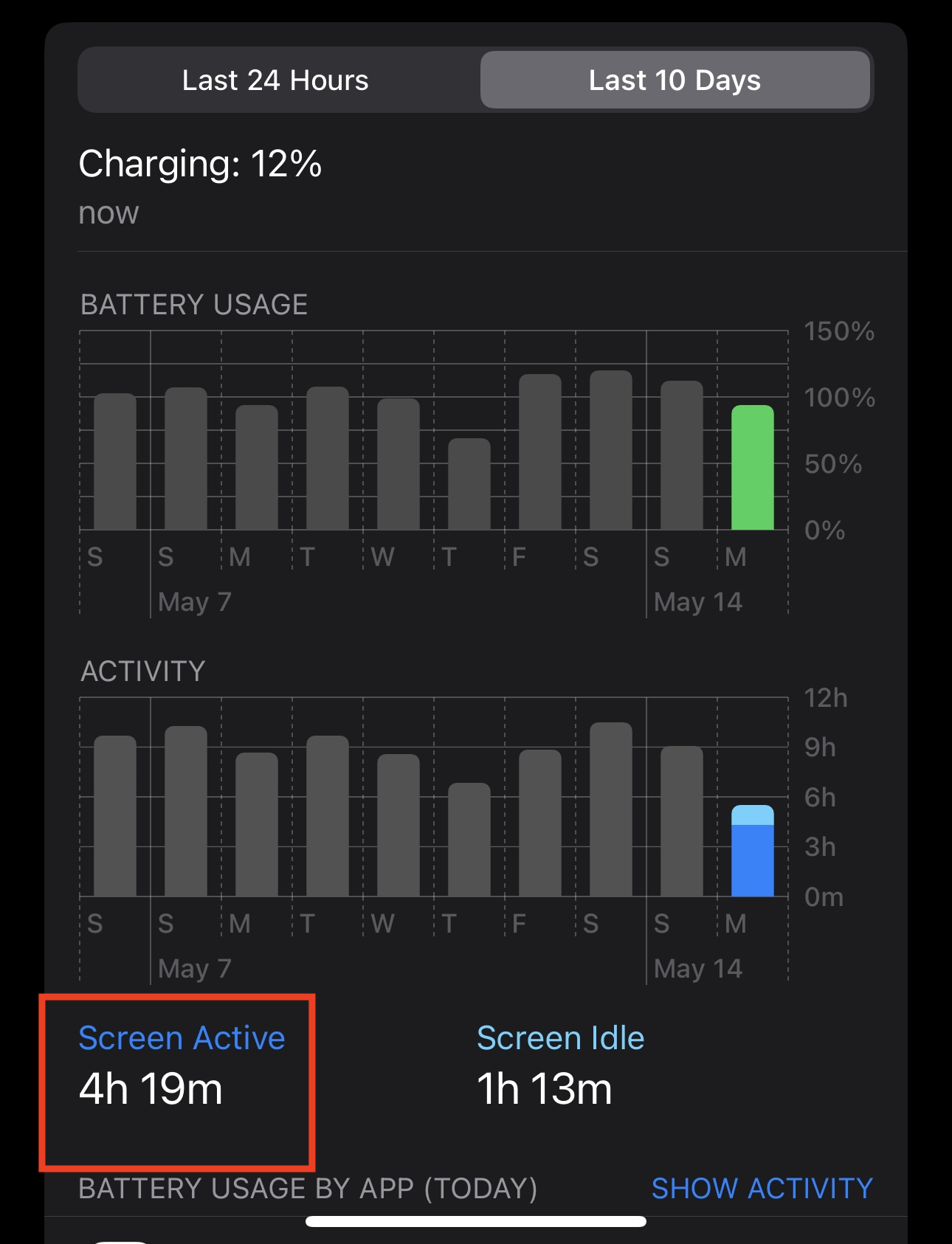Select Wednesday's bar in the Activity chart
952x1244 pixels.
[x=399, y=826]
